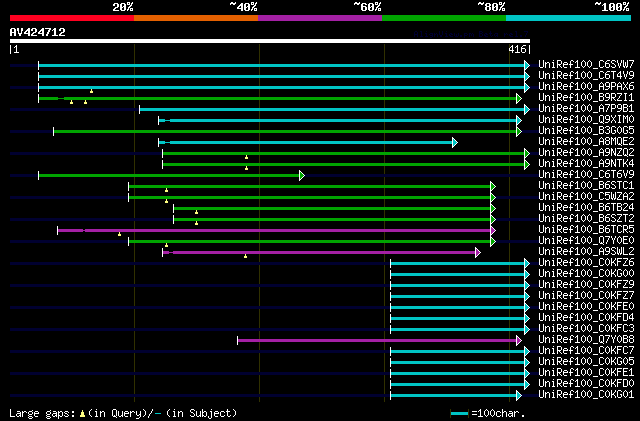This screenshot has width=640, height=421.
Task: Click the arrowhead ending the UniRef100_Q9XIM0 alignment
Action: 519,120
